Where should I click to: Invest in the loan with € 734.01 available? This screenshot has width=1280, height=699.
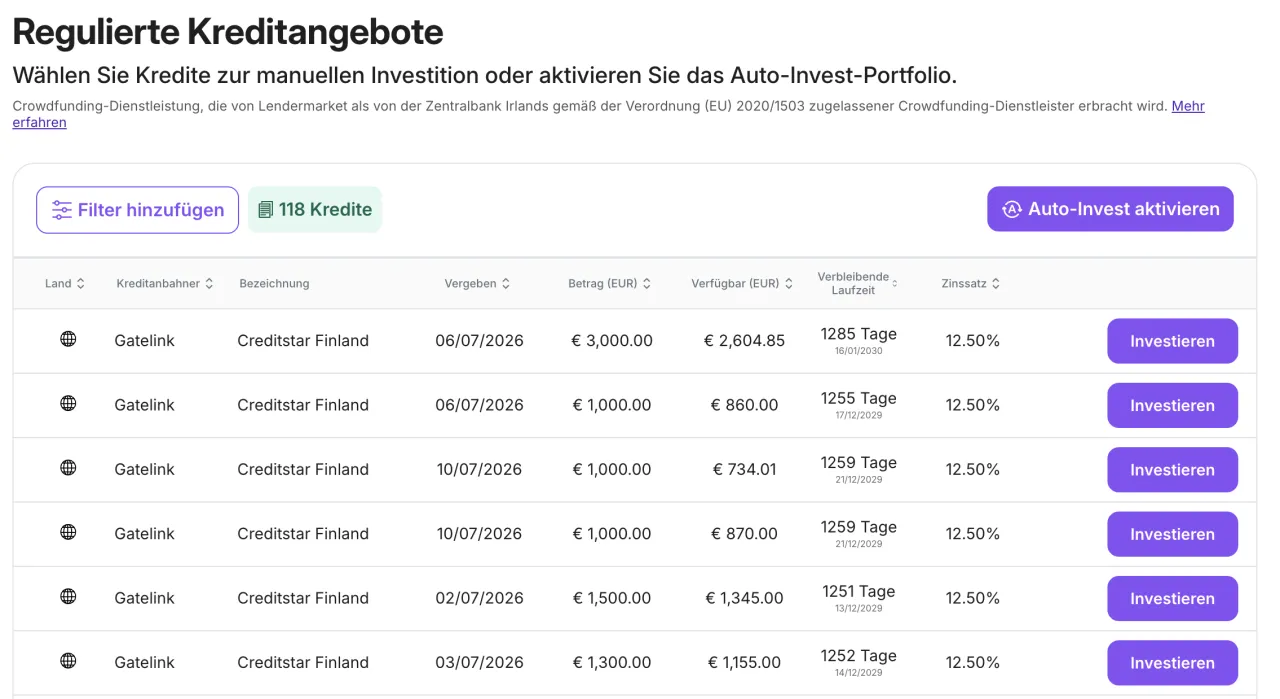point(1172,470)
